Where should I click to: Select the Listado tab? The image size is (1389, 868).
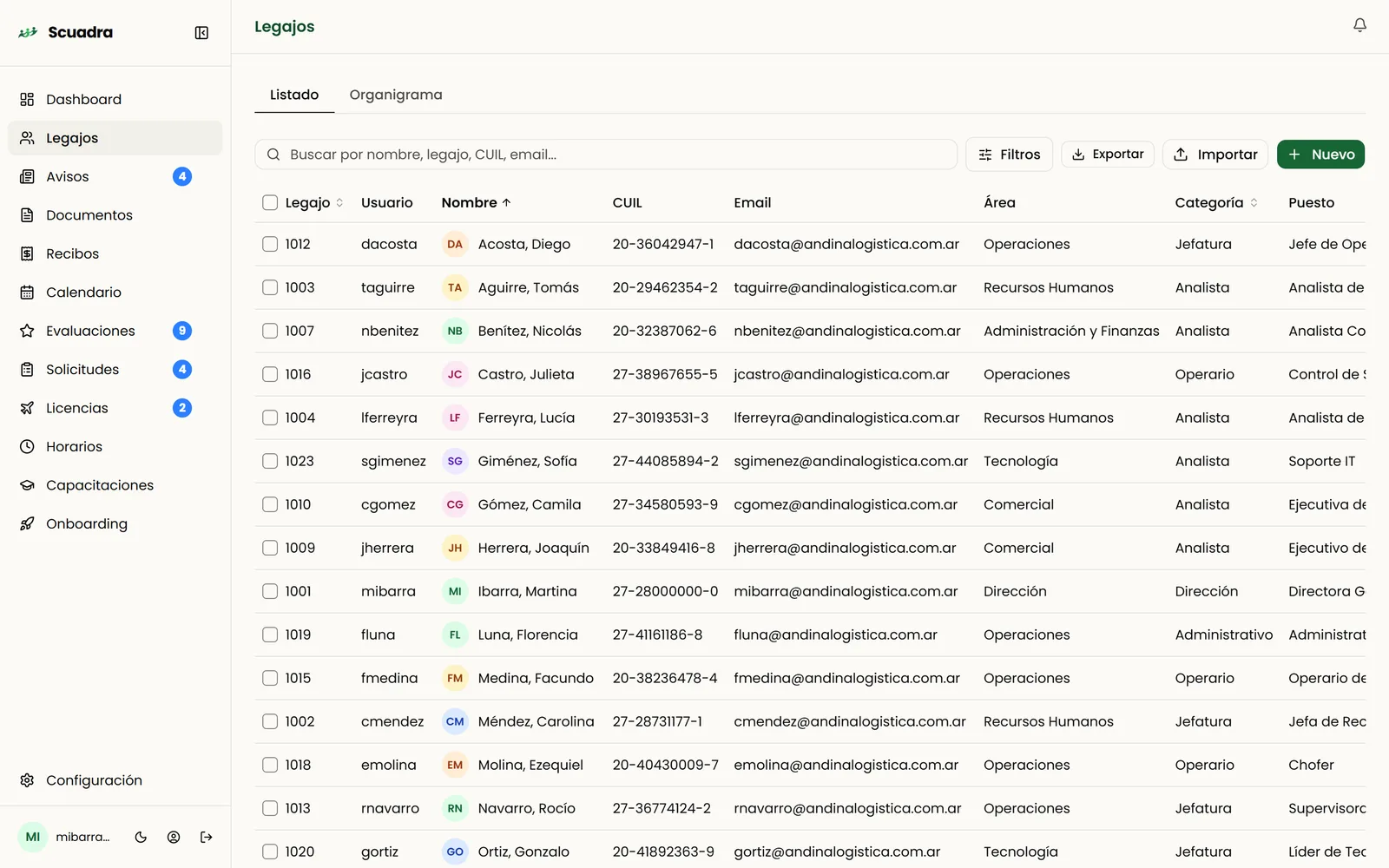point(294,95)
